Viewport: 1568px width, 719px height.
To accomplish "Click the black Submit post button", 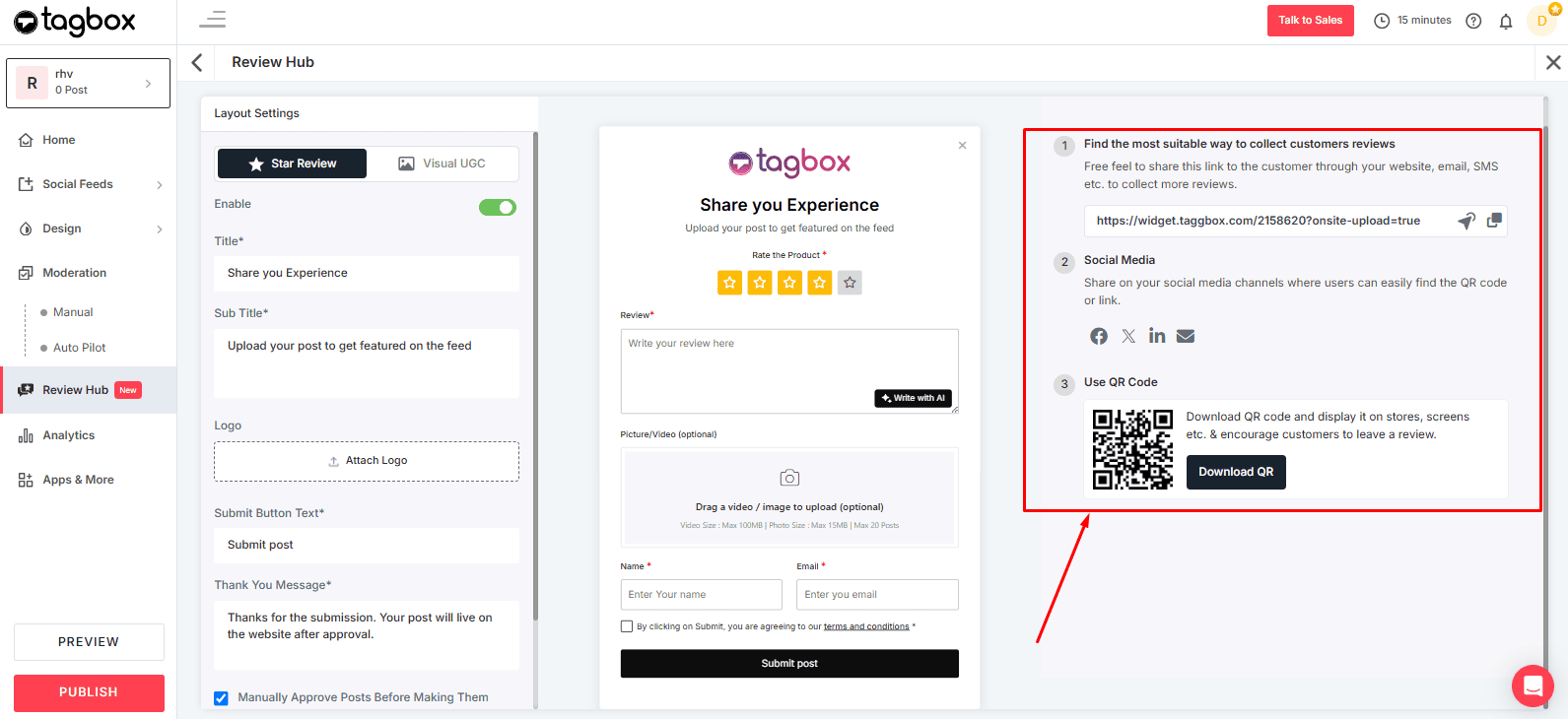I will 789,664.
